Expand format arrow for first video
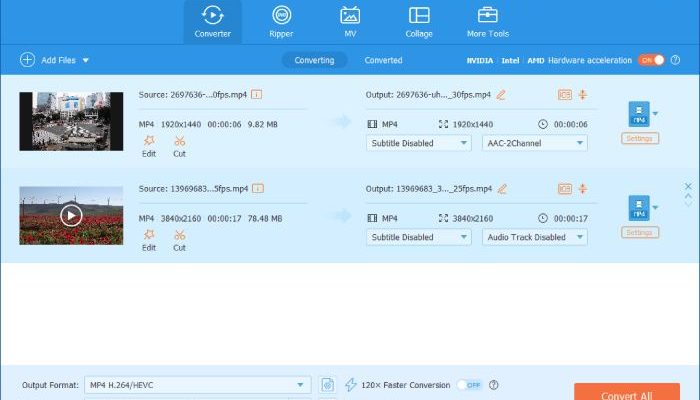This screenshot has width=700, height=400. 655,113
